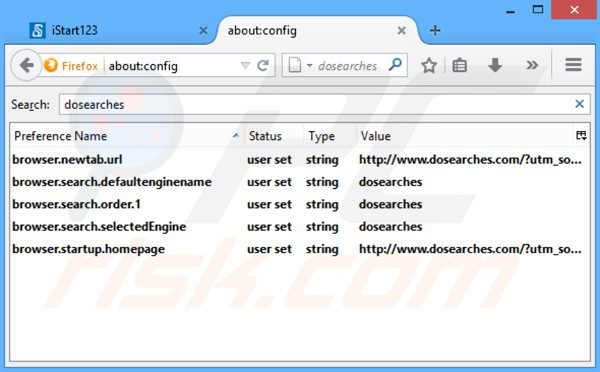
Task: Clear the config search with X icon
Action: click(x=579, y=104)
